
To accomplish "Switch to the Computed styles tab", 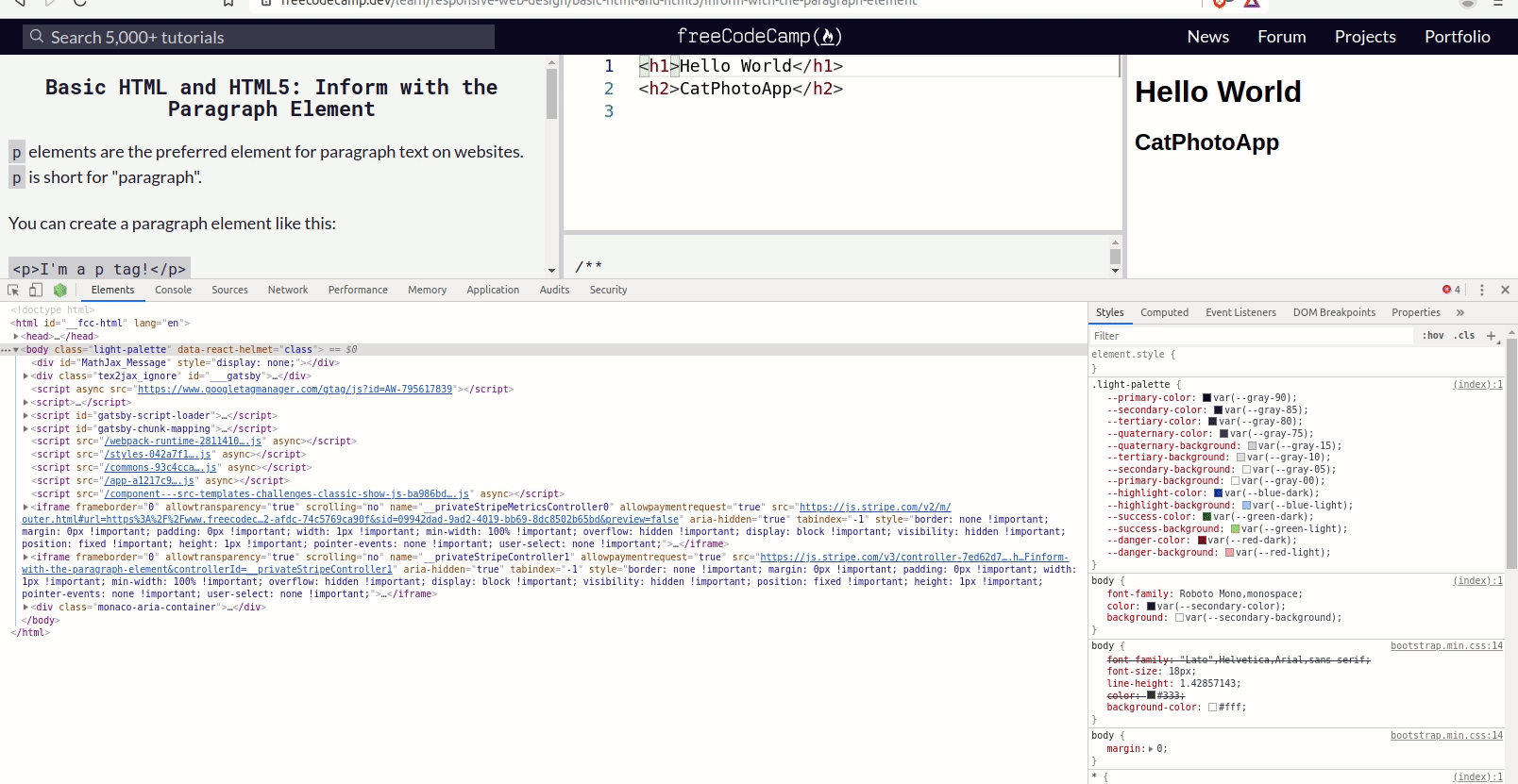I will click(1164, 312).
